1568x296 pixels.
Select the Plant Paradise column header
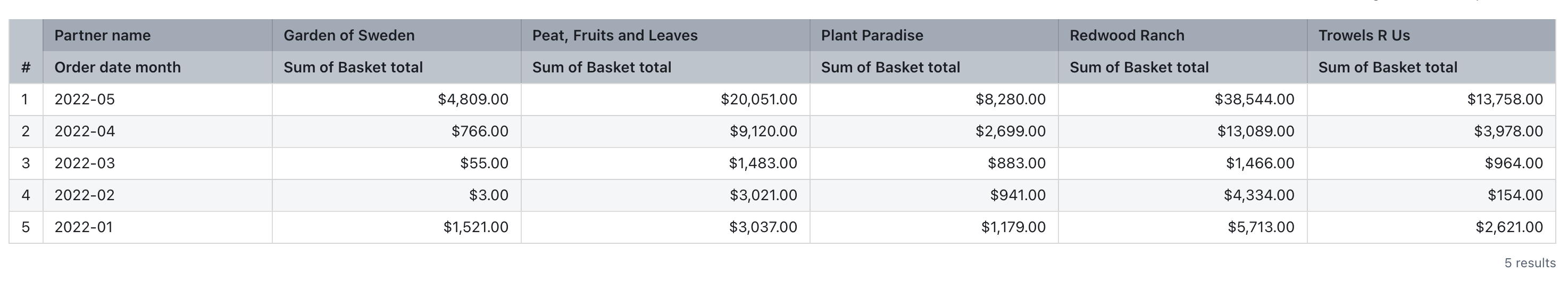coord(872,35)
